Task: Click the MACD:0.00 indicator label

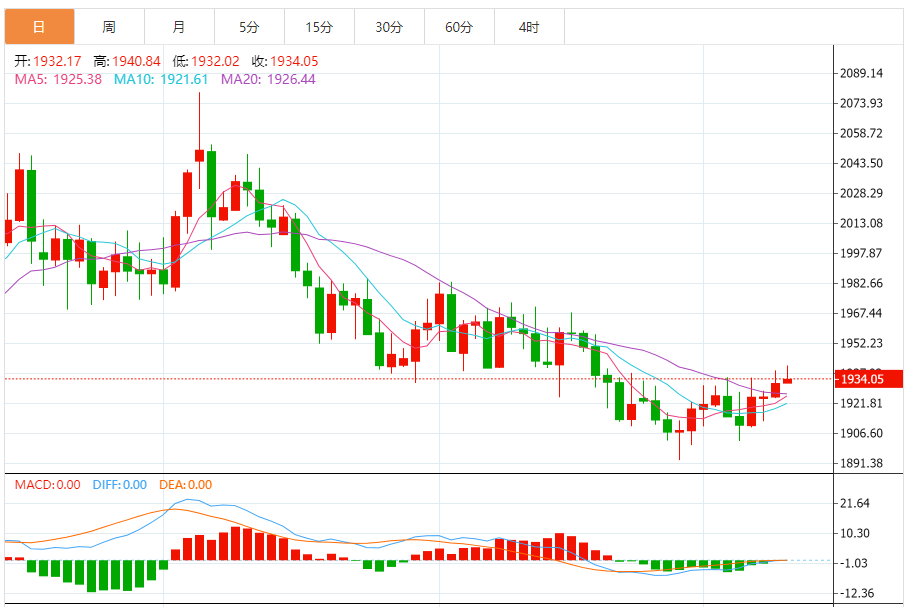Action: (x=48, y=484)
